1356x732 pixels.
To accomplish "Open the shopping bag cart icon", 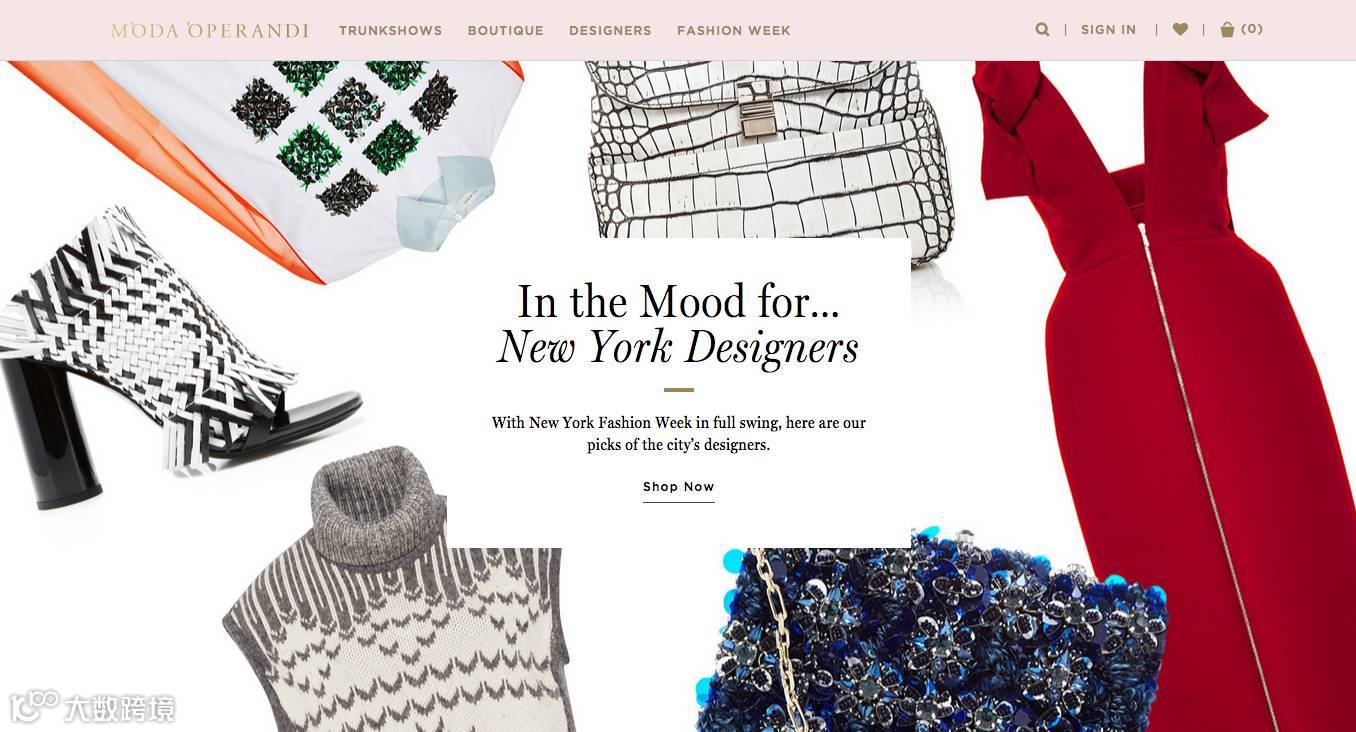I will coord(1227,30).
